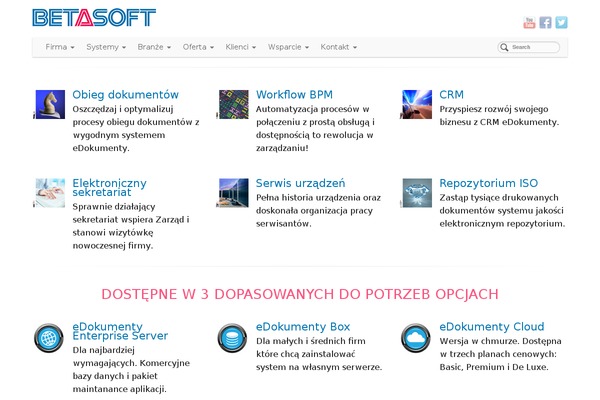
Task: Open the eDokumenty Enterprise Server link
Action: pyautogui.click(x=120, y=331)
